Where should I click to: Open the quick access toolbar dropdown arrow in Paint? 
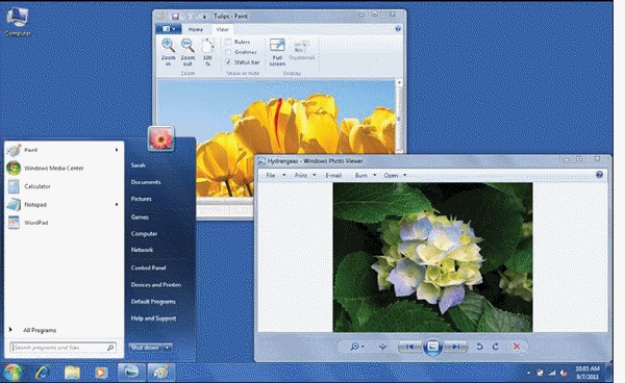204,17
